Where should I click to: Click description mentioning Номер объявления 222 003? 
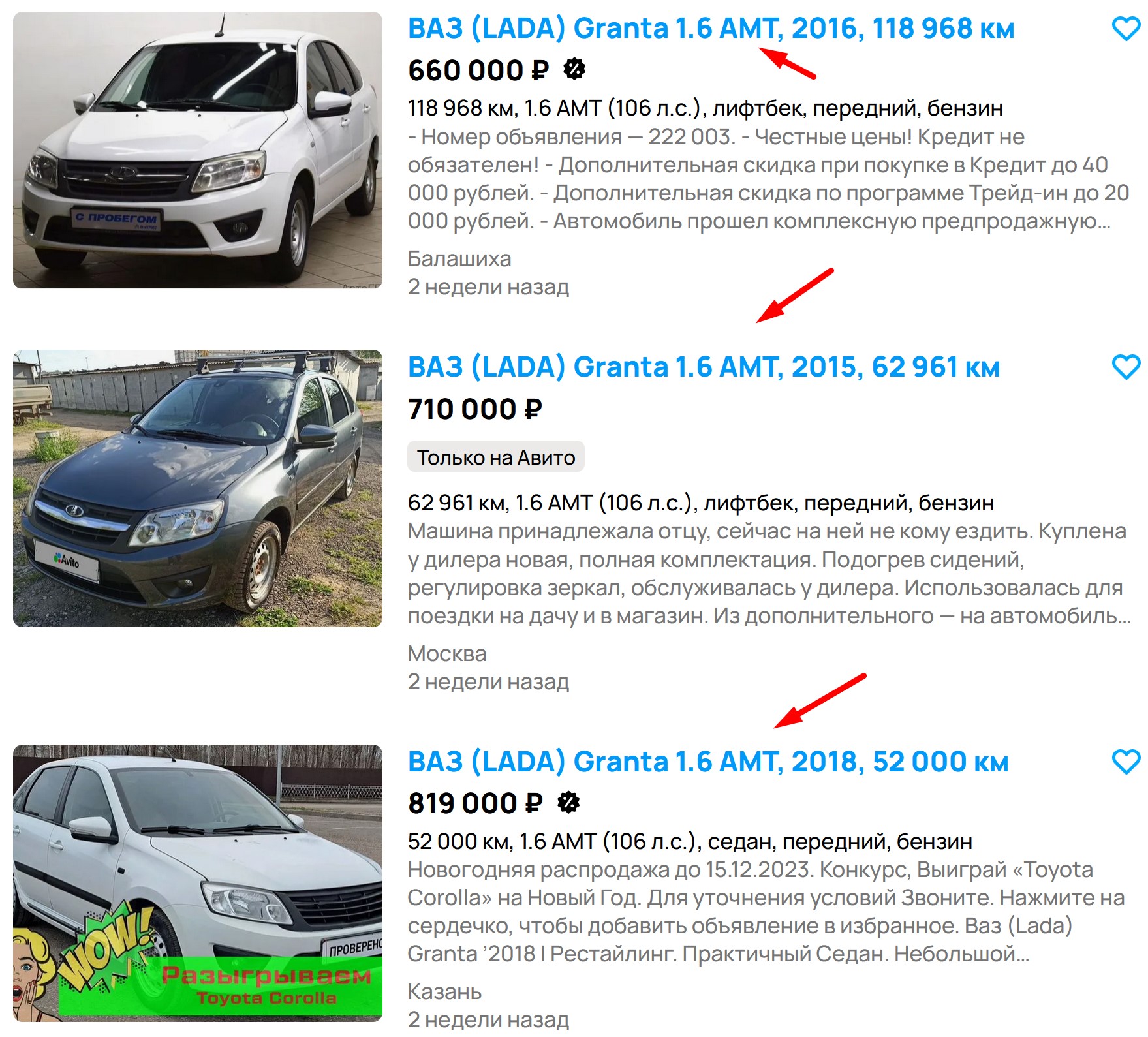click(x=769, y=179)
